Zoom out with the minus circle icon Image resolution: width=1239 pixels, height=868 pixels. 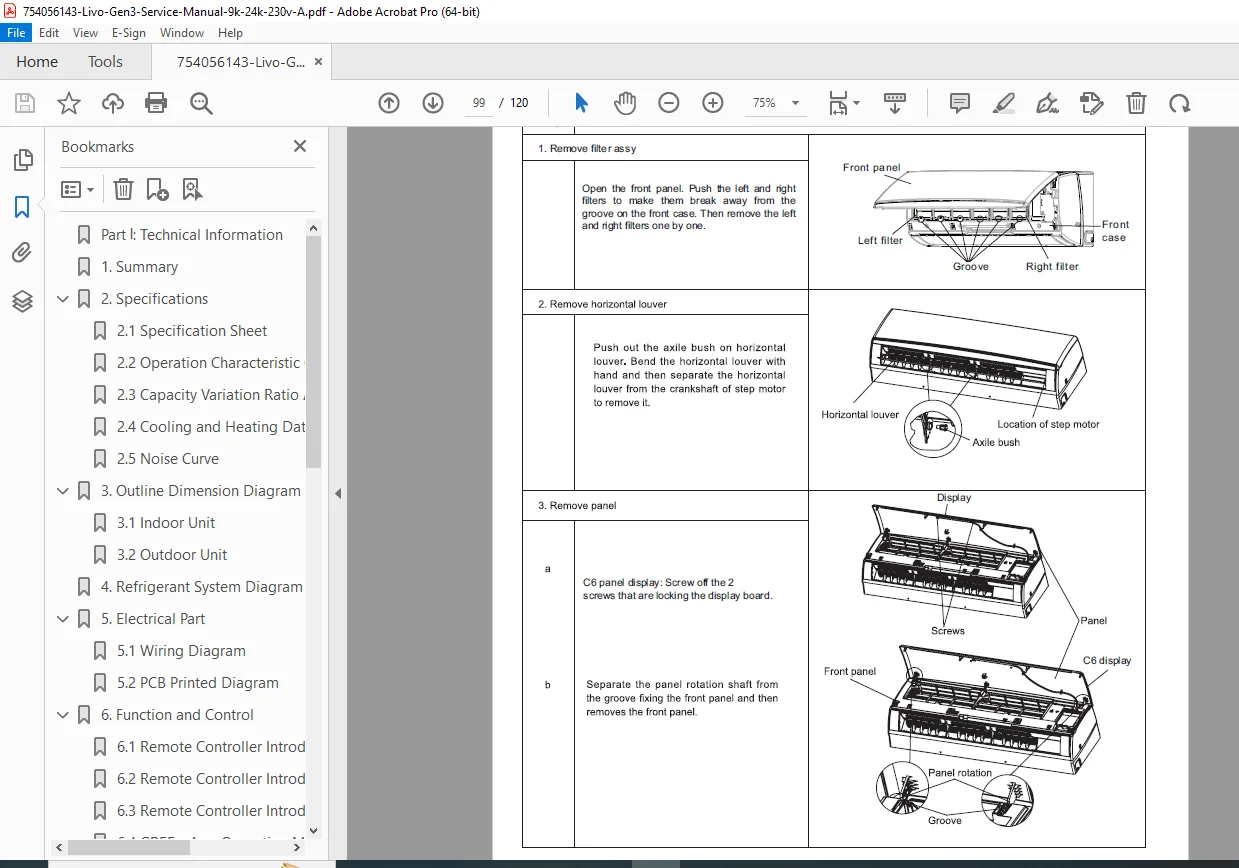point(669,103)
